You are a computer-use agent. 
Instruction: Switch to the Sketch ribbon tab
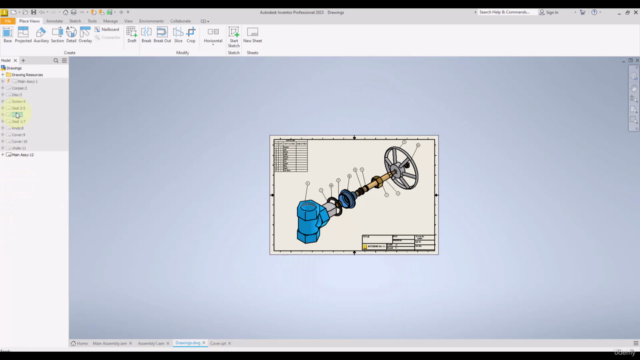75,21
